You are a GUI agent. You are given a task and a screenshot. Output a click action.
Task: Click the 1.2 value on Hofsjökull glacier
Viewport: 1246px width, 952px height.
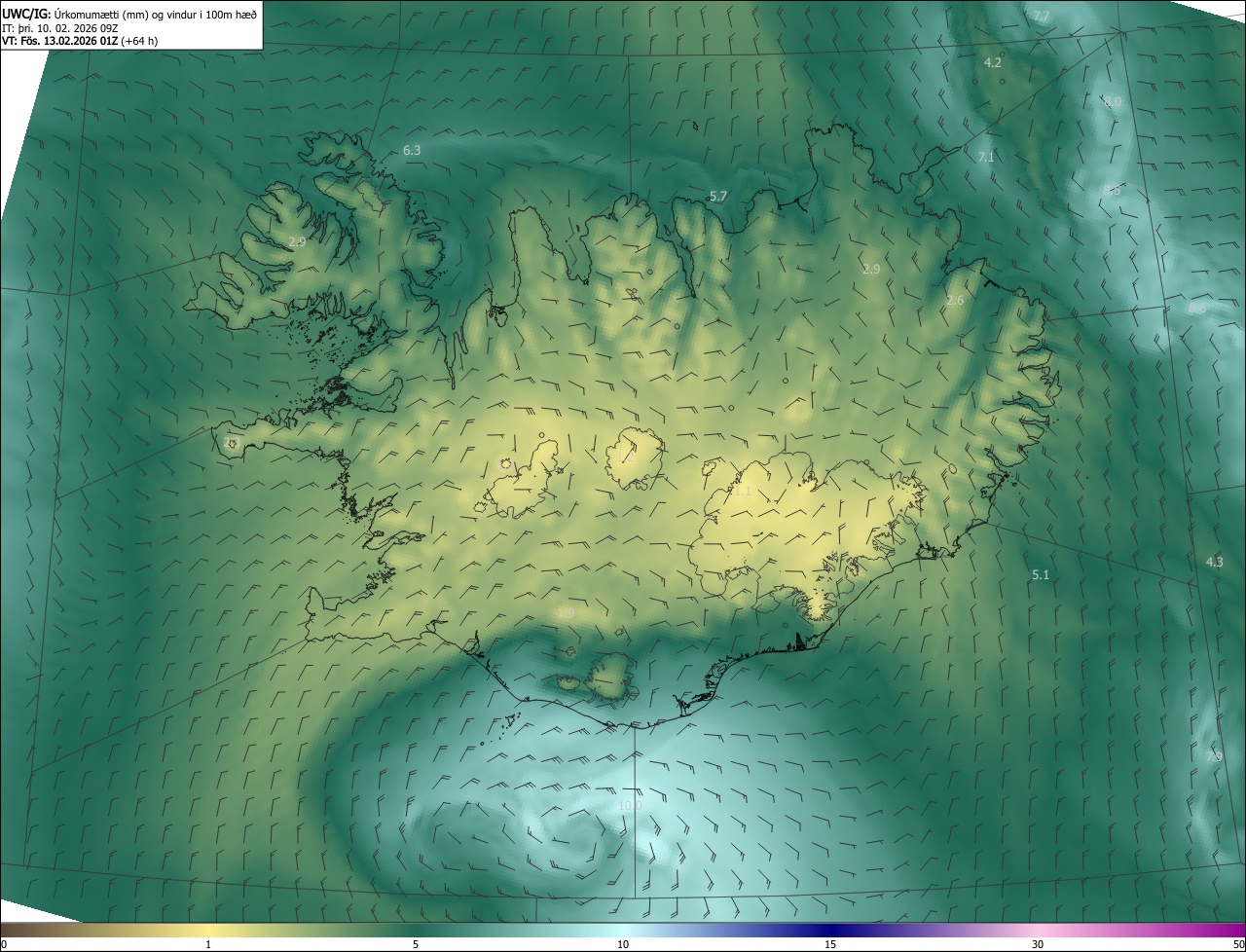[x=627, y=456]
